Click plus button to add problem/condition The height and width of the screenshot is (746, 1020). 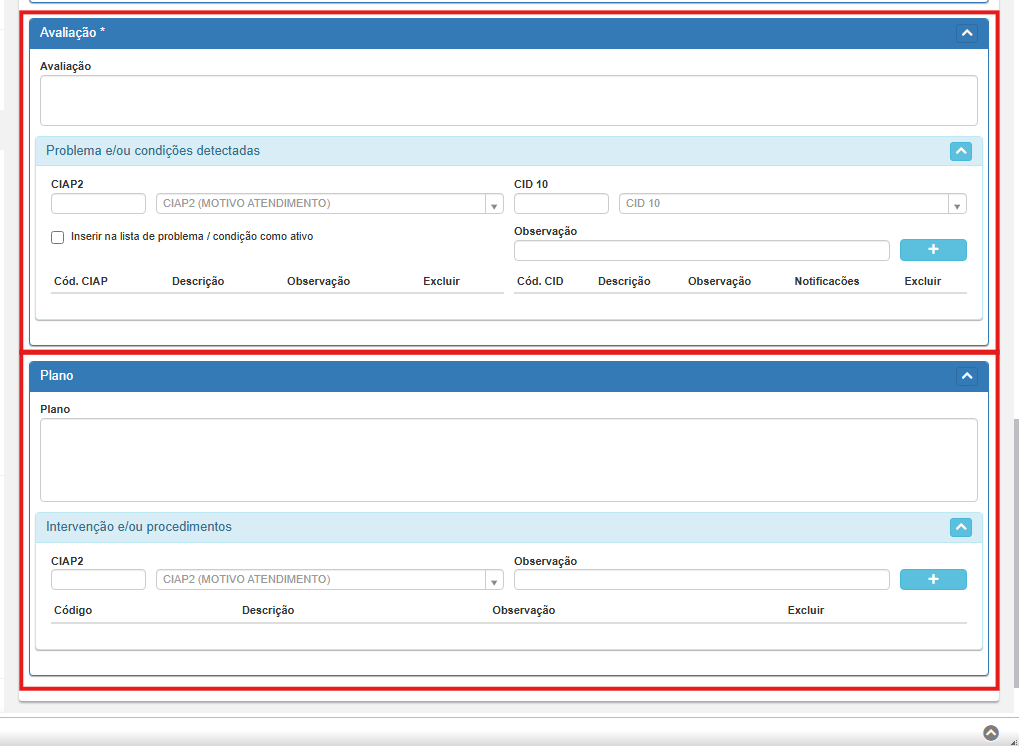point(932,250)
